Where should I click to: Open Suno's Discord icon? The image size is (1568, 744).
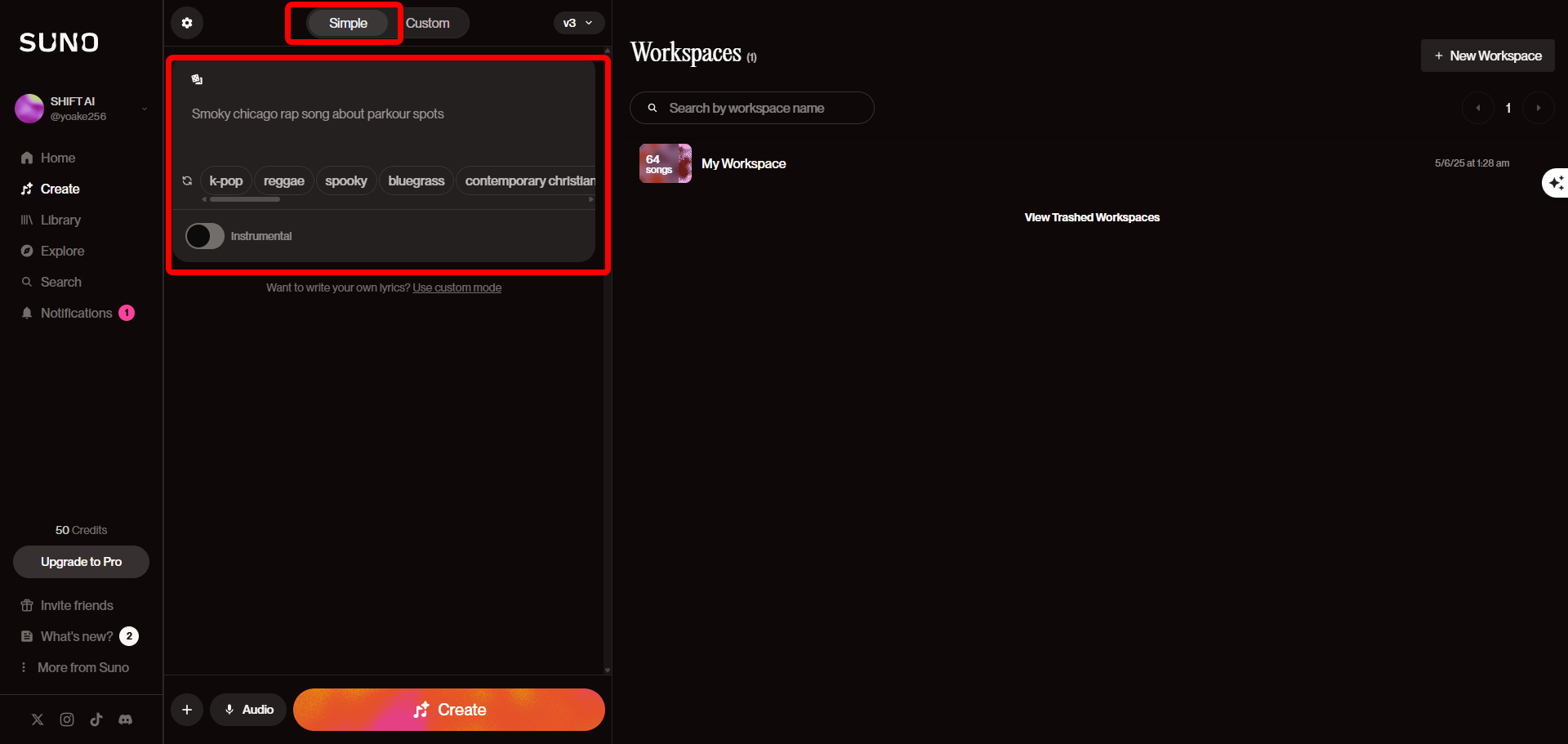(126, 719)
